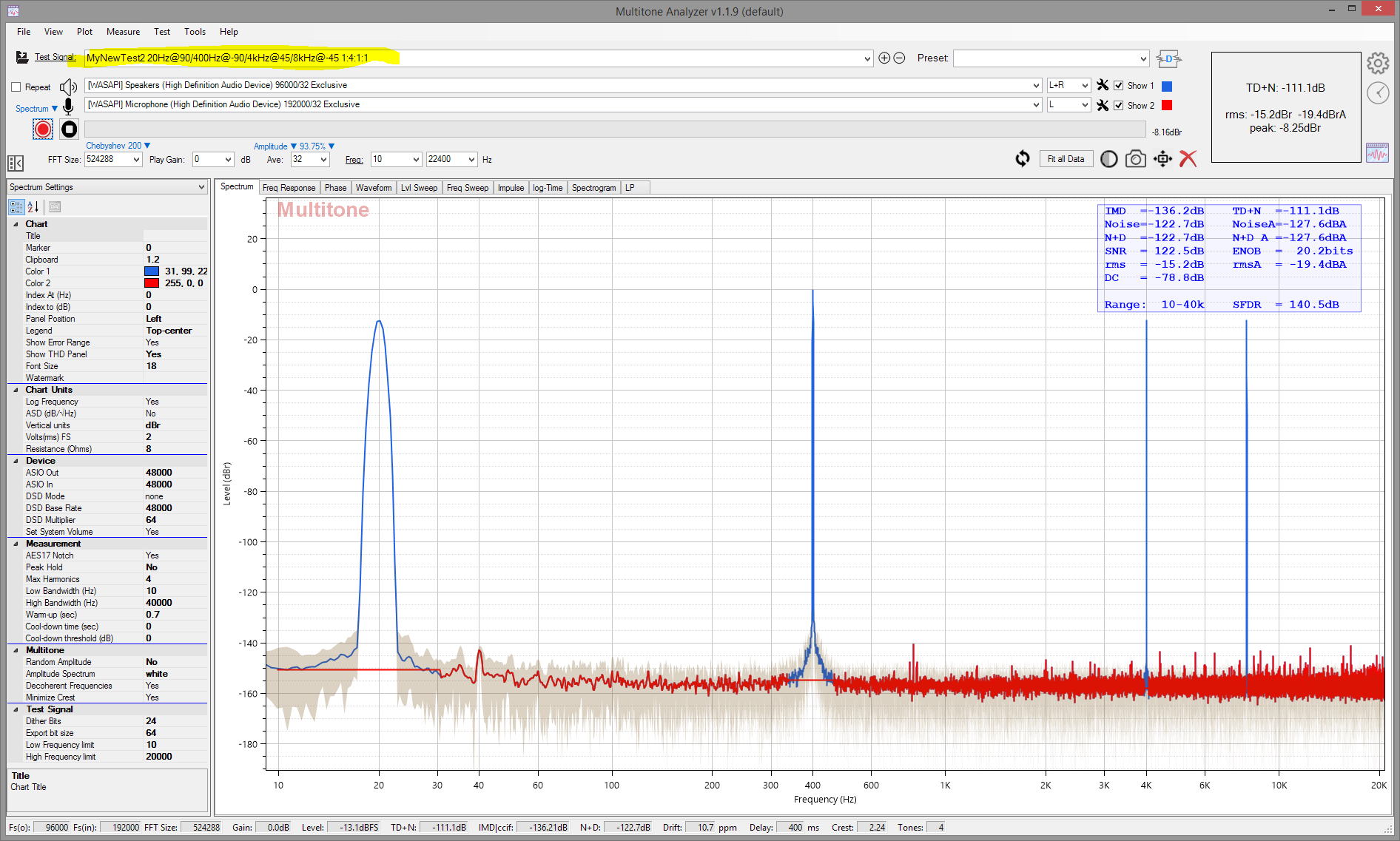Open the upper frequency 22400 dropdown
This screenshot has height=841, width=1400.
[x=471, y=160]
